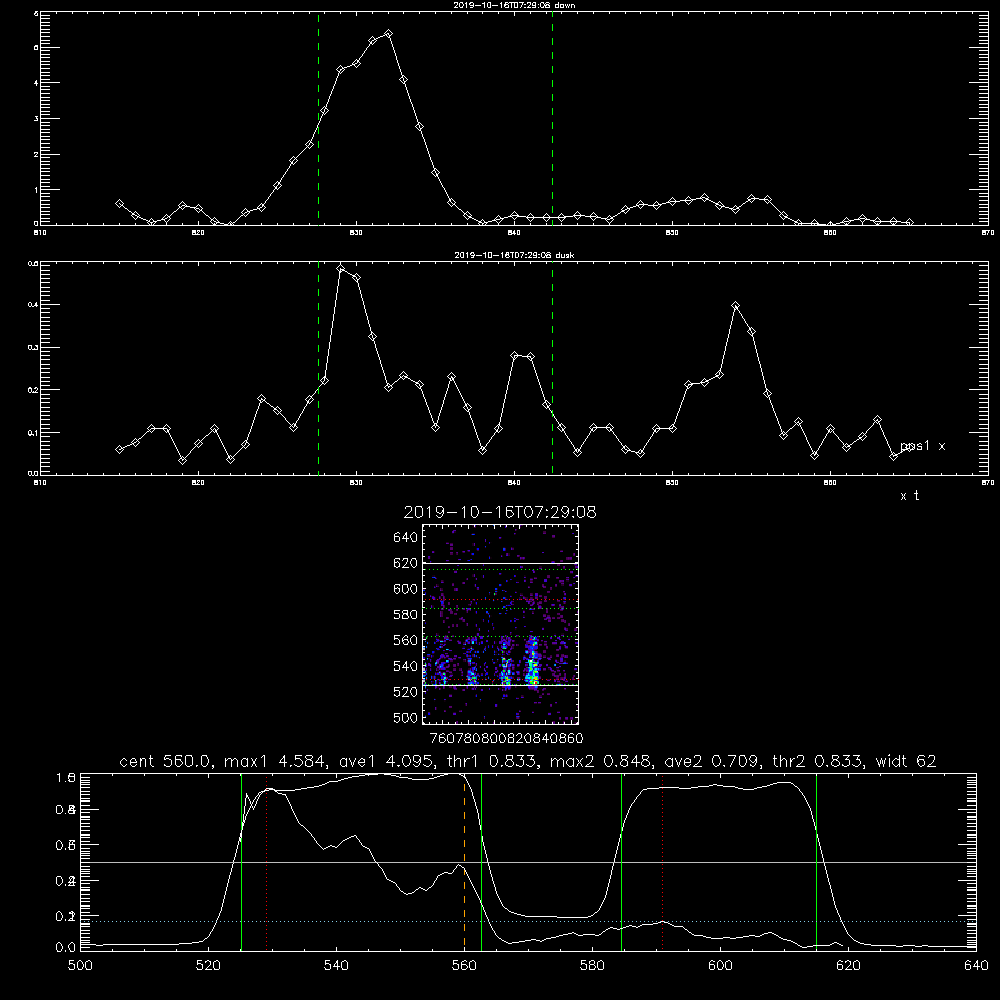1000x1000 pixels.
Task: Click spectrogram y-axis label 640
Action: tap(406, 538)
